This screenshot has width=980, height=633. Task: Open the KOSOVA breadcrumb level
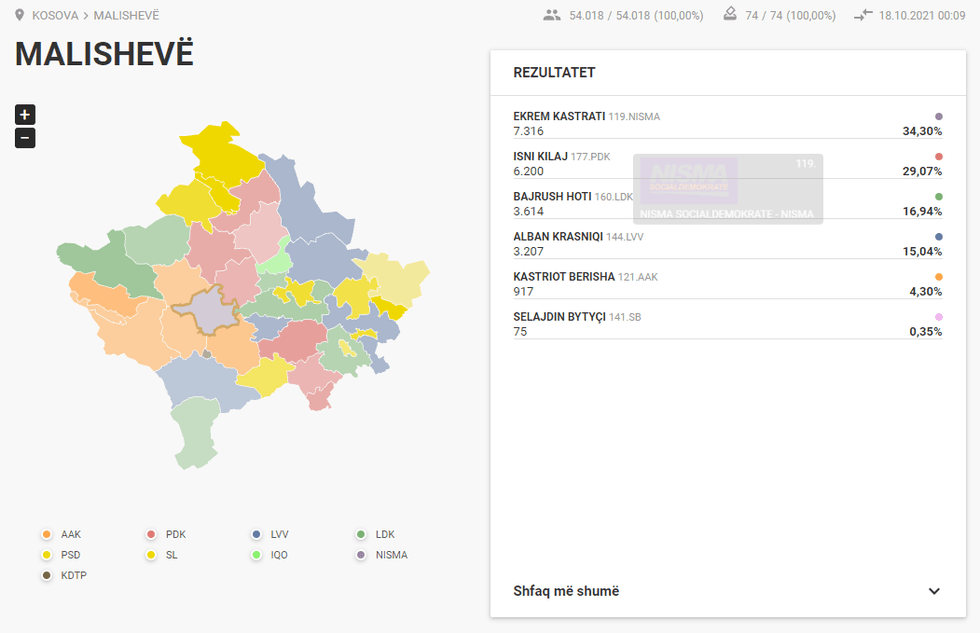point(55,16)
